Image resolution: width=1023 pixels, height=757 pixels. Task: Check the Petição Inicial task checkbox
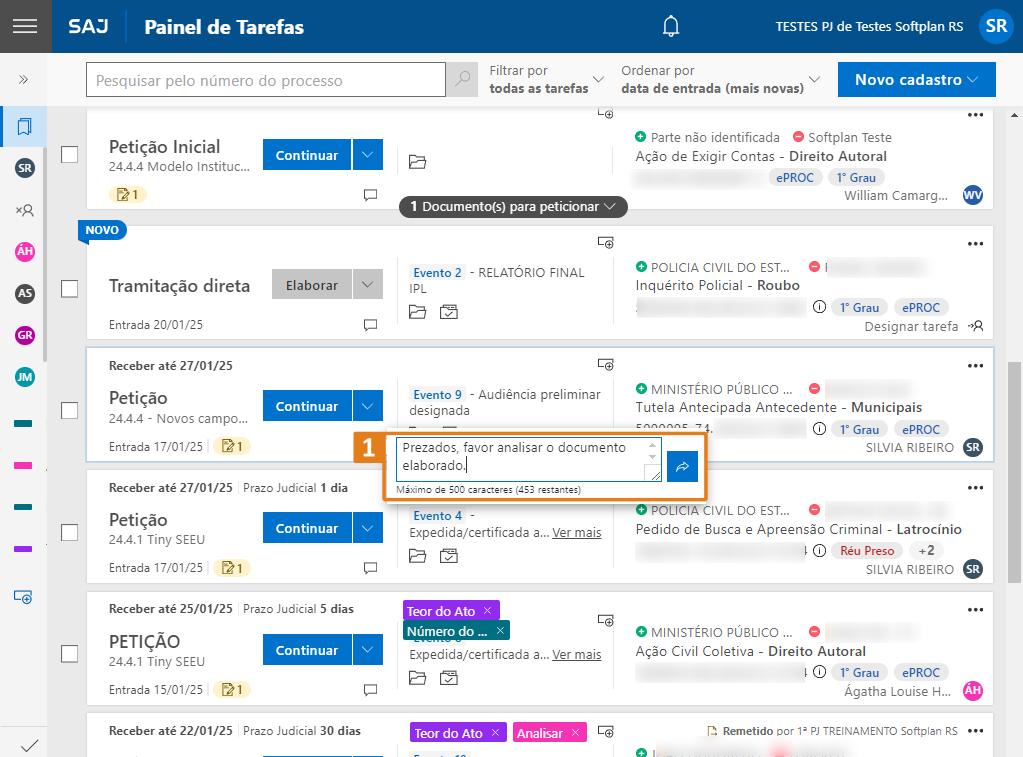(70, 155)
